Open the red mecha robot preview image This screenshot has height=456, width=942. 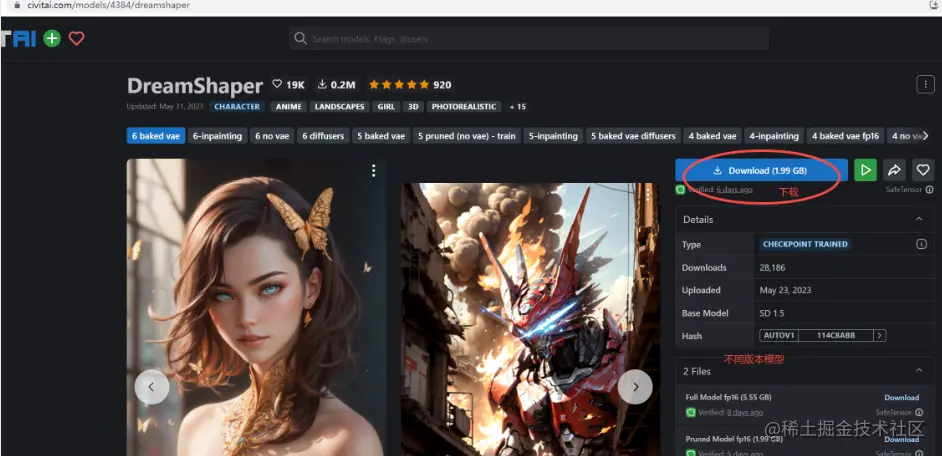(530, 319)
